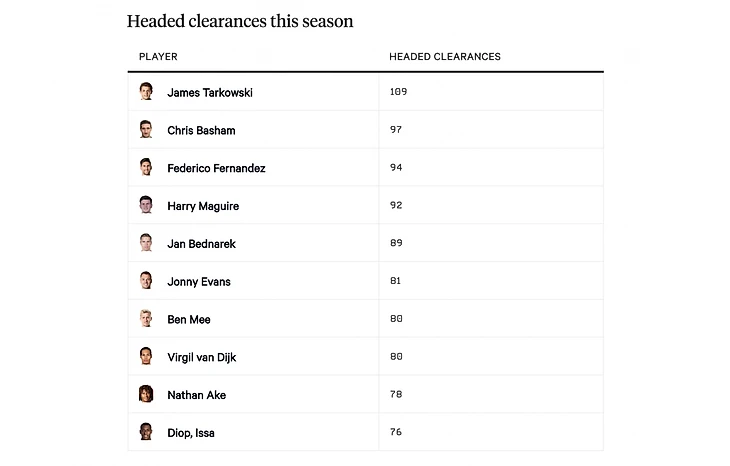Viewport: 730px width, 466px height.
Task: Click the PLAYER column header
Action: (158, 57)
